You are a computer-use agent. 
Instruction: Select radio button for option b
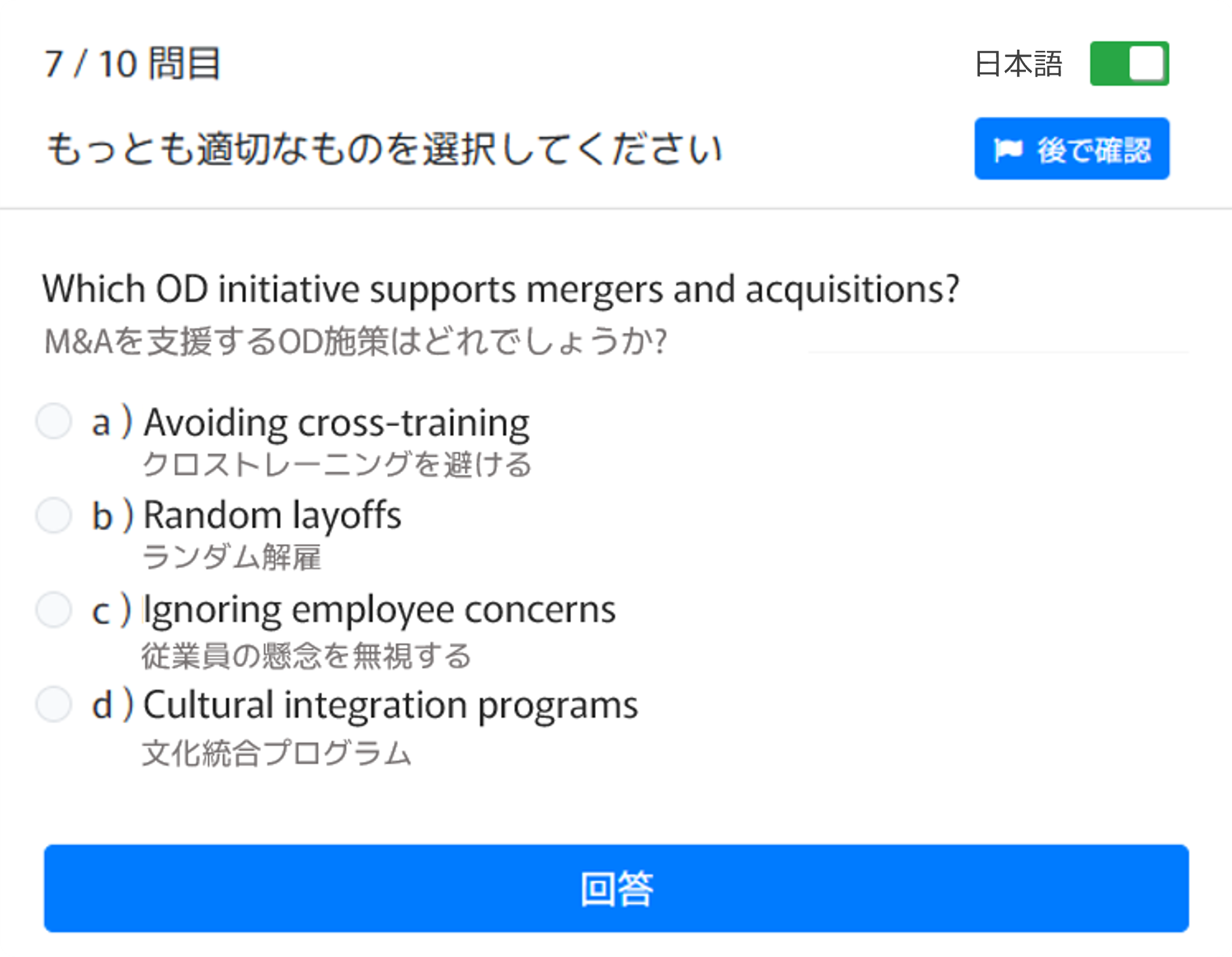[x=54, y=515]
